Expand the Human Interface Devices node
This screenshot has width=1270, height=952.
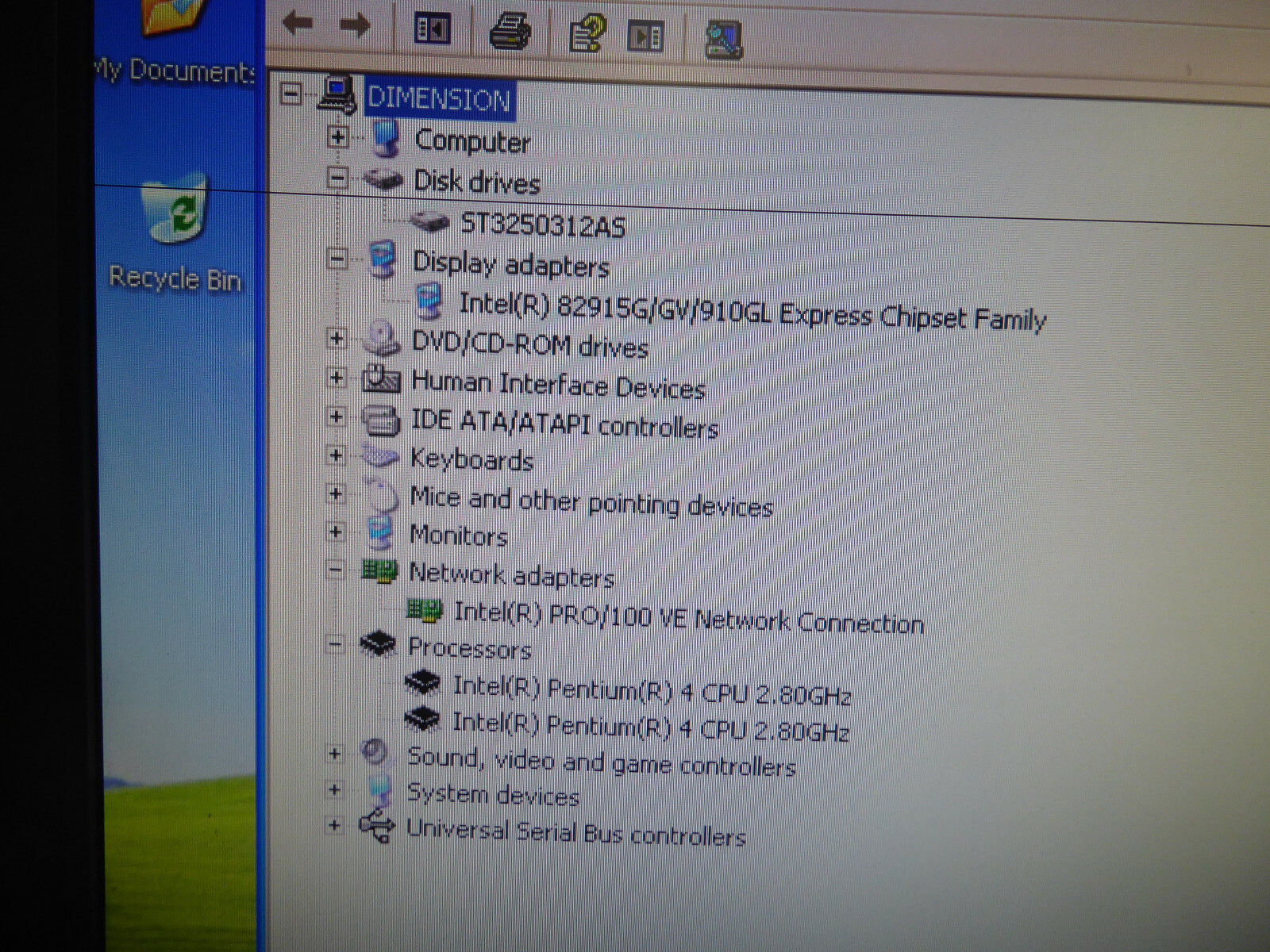337,378
